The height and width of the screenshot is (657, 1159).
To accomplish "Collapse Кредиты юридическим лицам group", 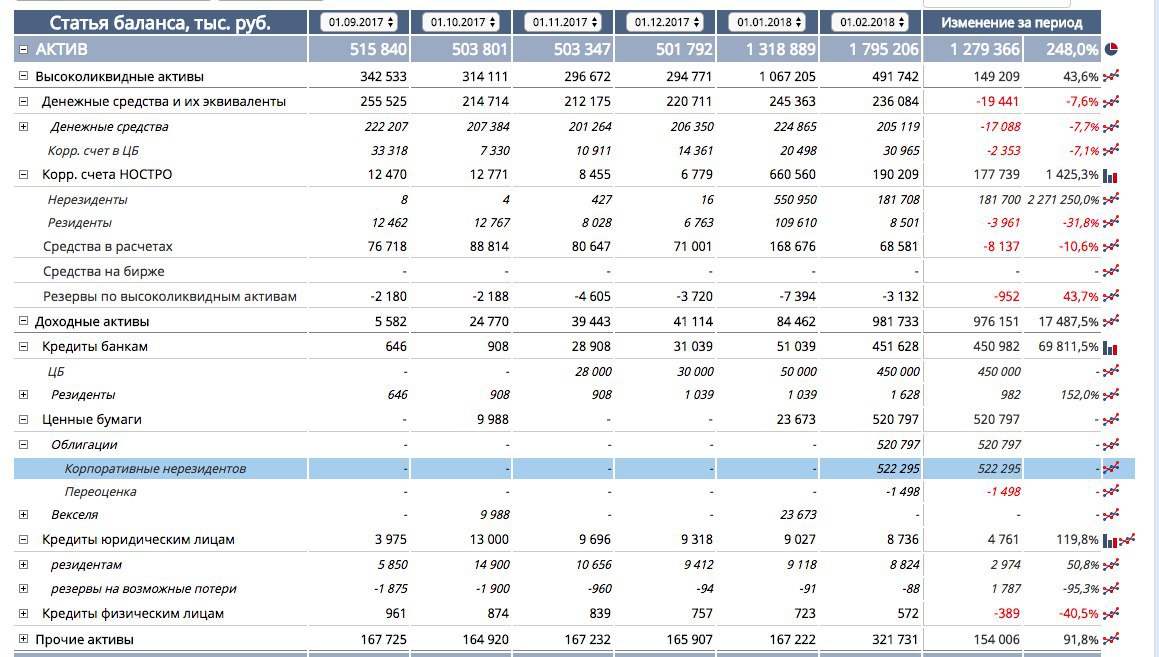I will [23, 539].
